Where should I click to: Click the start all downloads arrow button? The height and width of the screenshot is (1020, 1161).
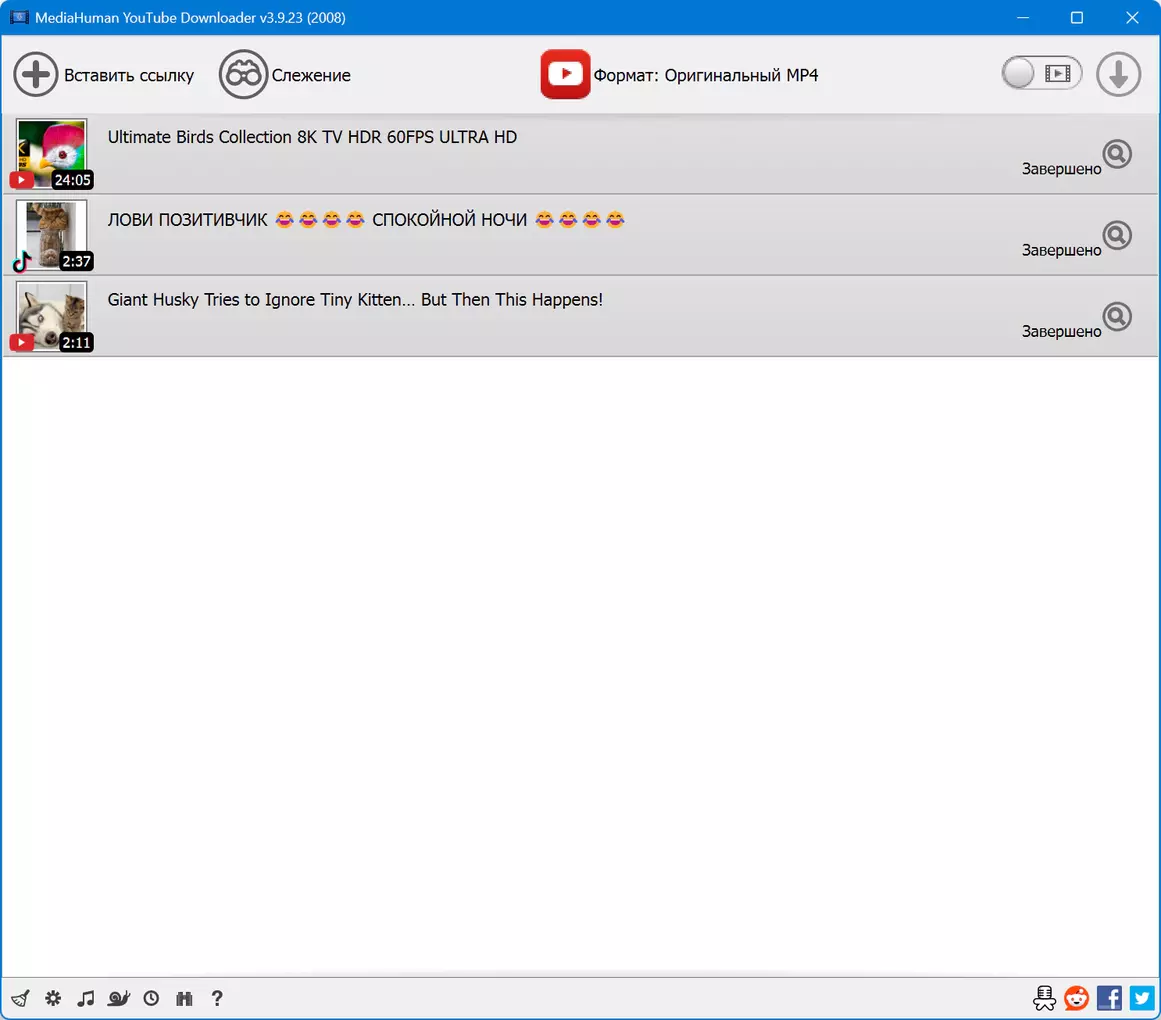(1118, 74)
